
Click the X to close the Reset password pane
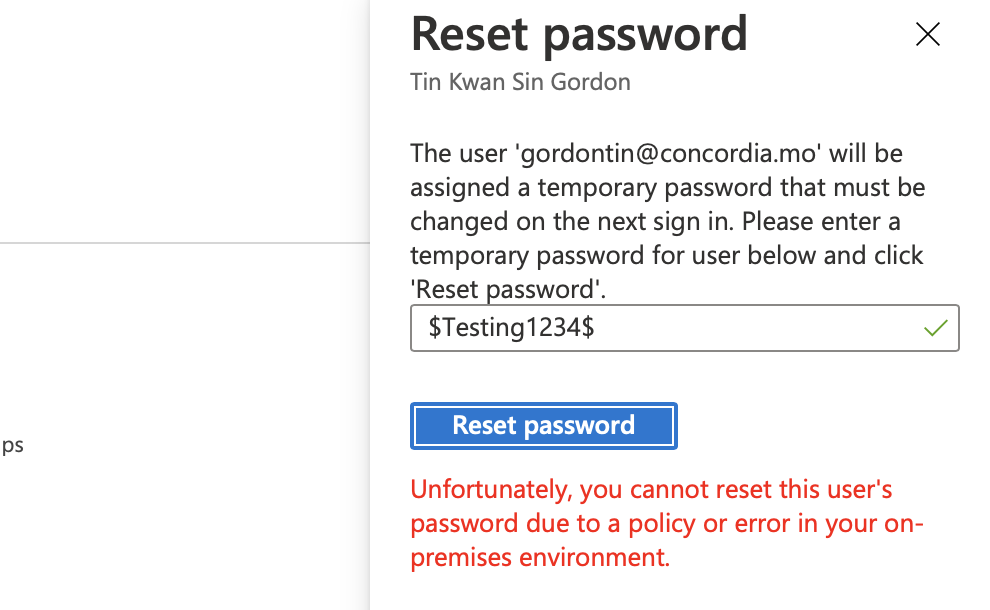point(927,34)
